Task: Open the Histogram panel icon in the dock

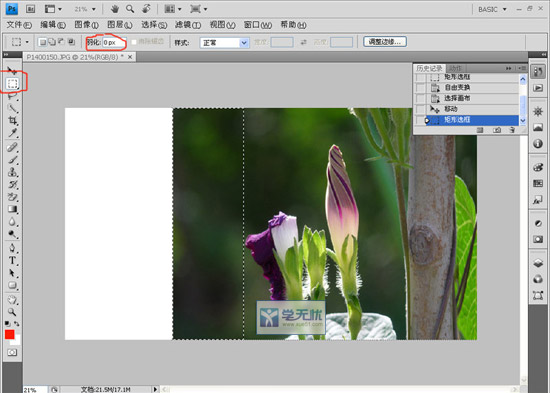Action: click(x=538, y=127)
